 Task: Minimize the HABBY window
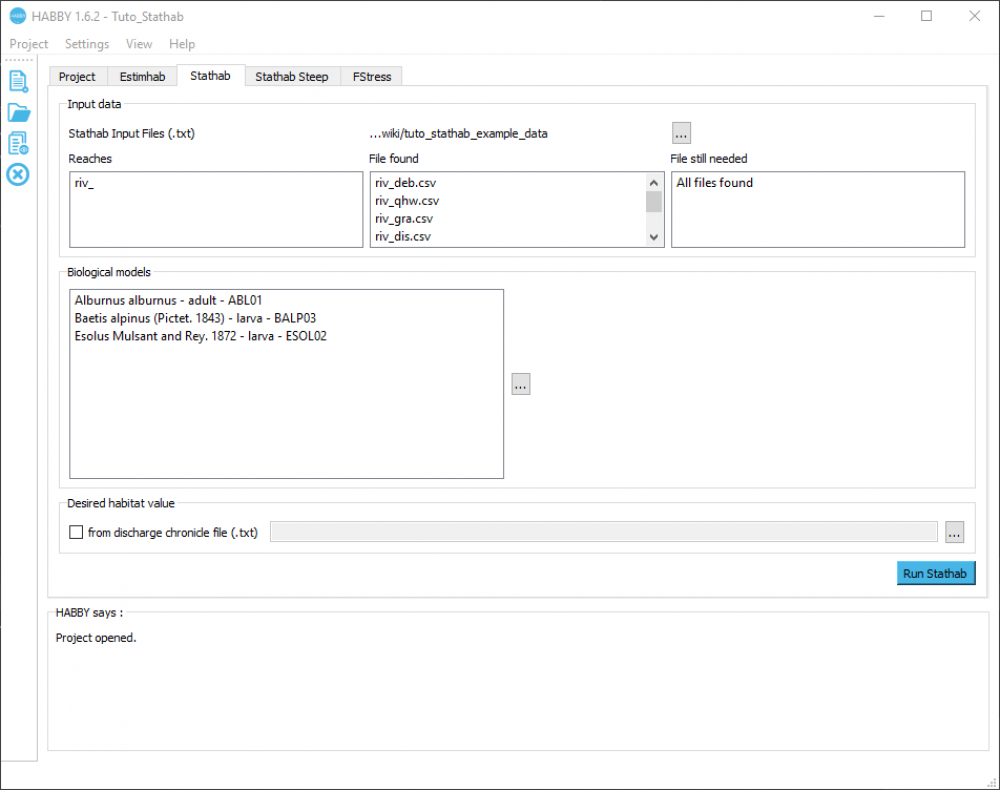point(879,16)
